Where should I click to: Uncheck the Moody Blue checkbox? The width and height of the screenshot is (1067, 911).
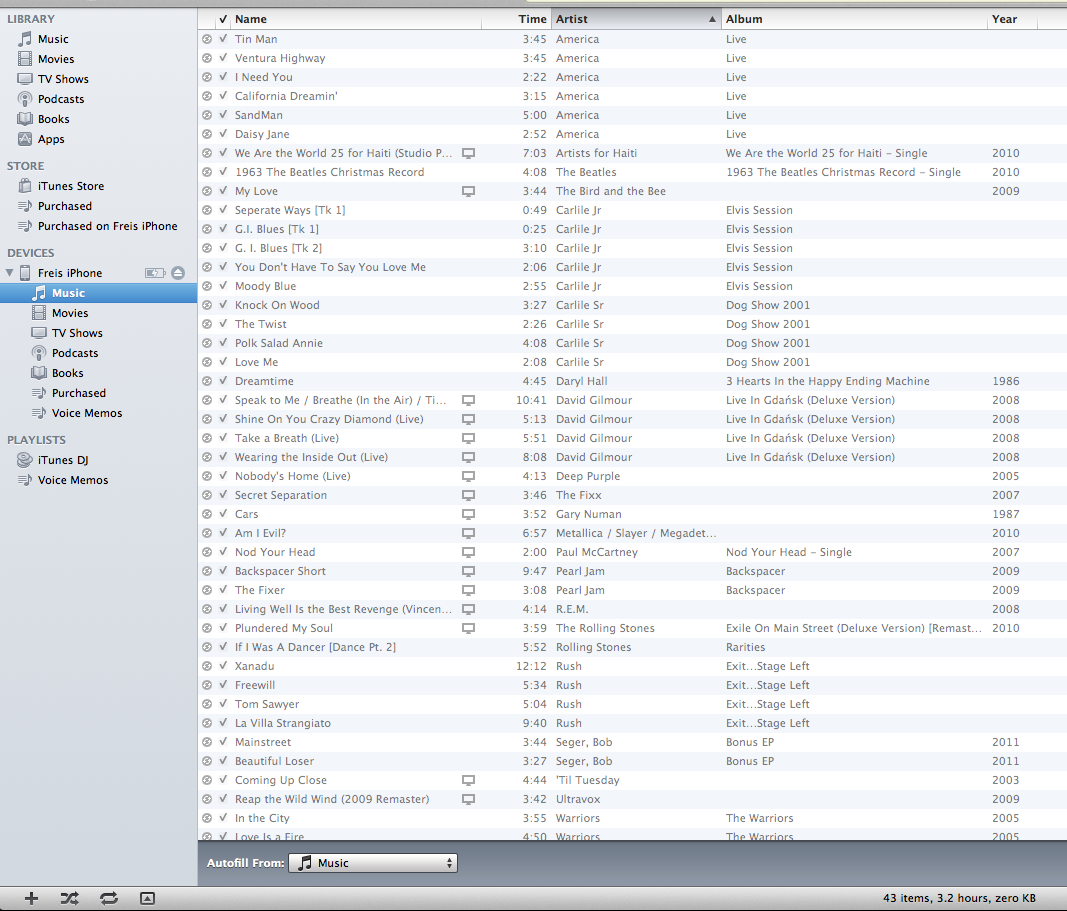coord(223,286)
